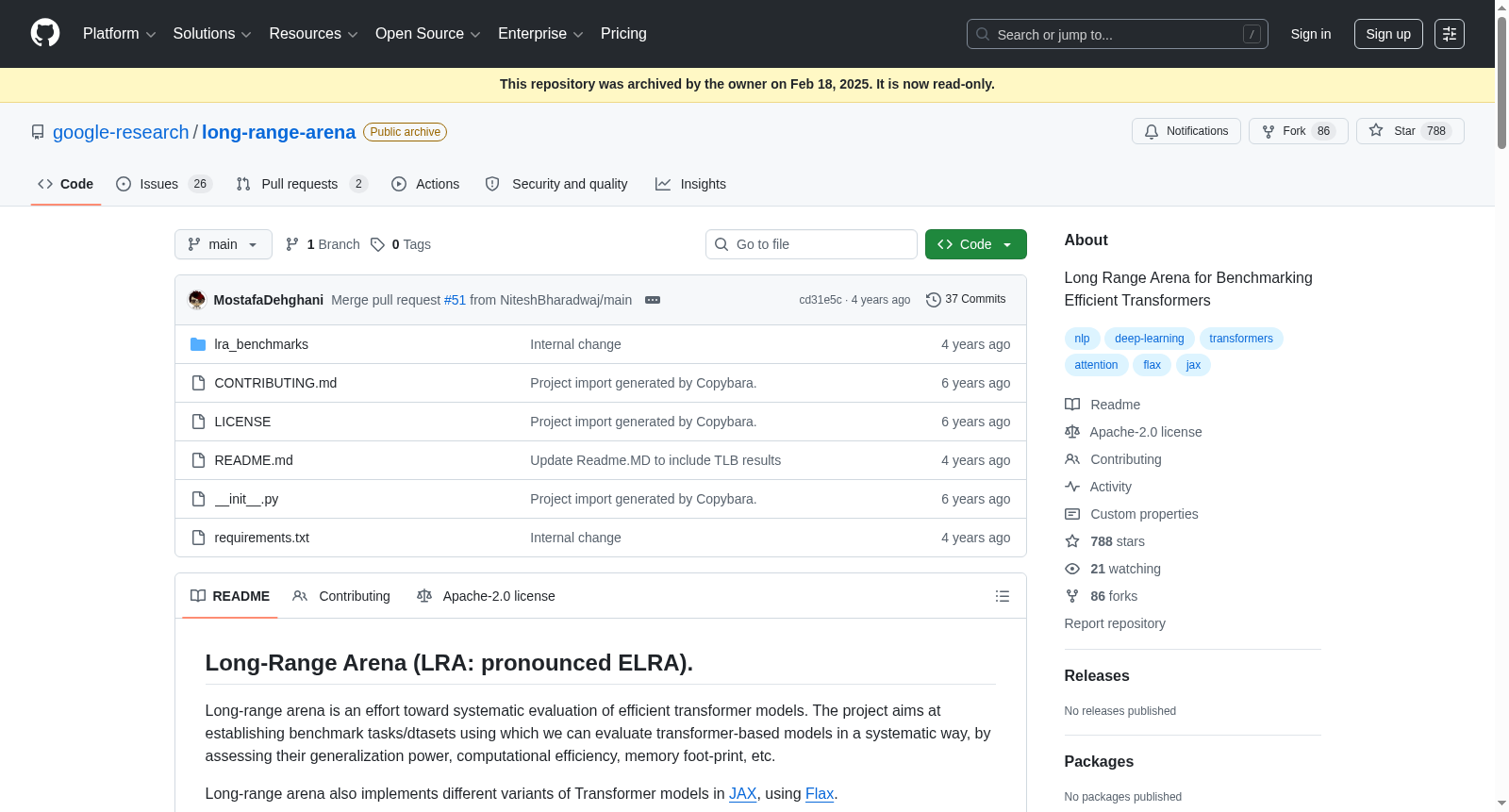Switch to the Pull requests tab
The height and width of the screenshot is (812, 1509).
(x=302, y=184)
